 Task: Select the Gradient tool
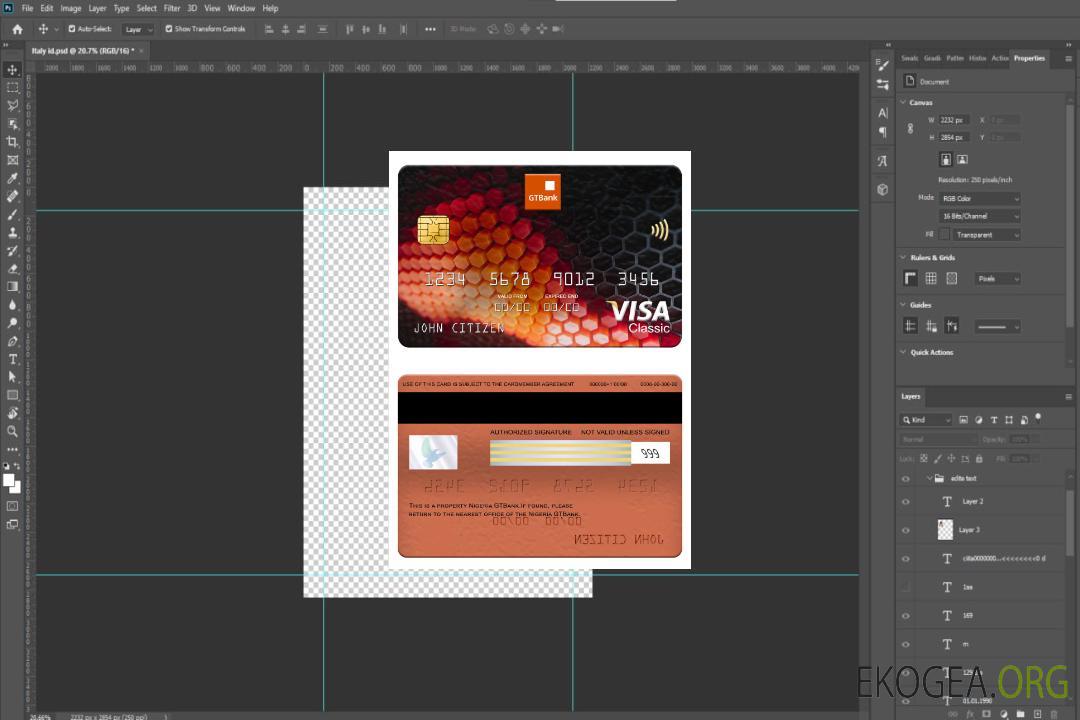coord(12,287)
